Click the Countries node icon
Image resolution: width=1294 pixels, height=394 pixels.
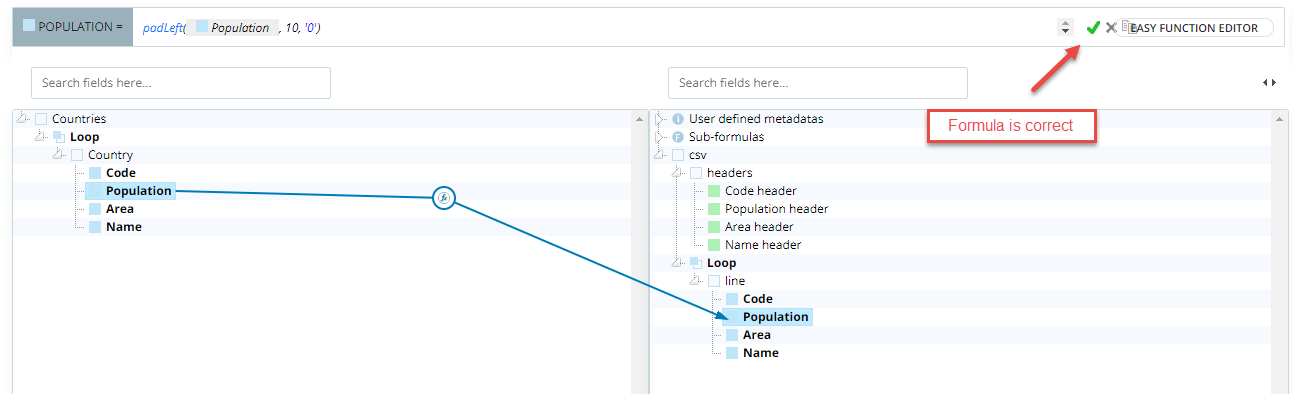point(41,119)
